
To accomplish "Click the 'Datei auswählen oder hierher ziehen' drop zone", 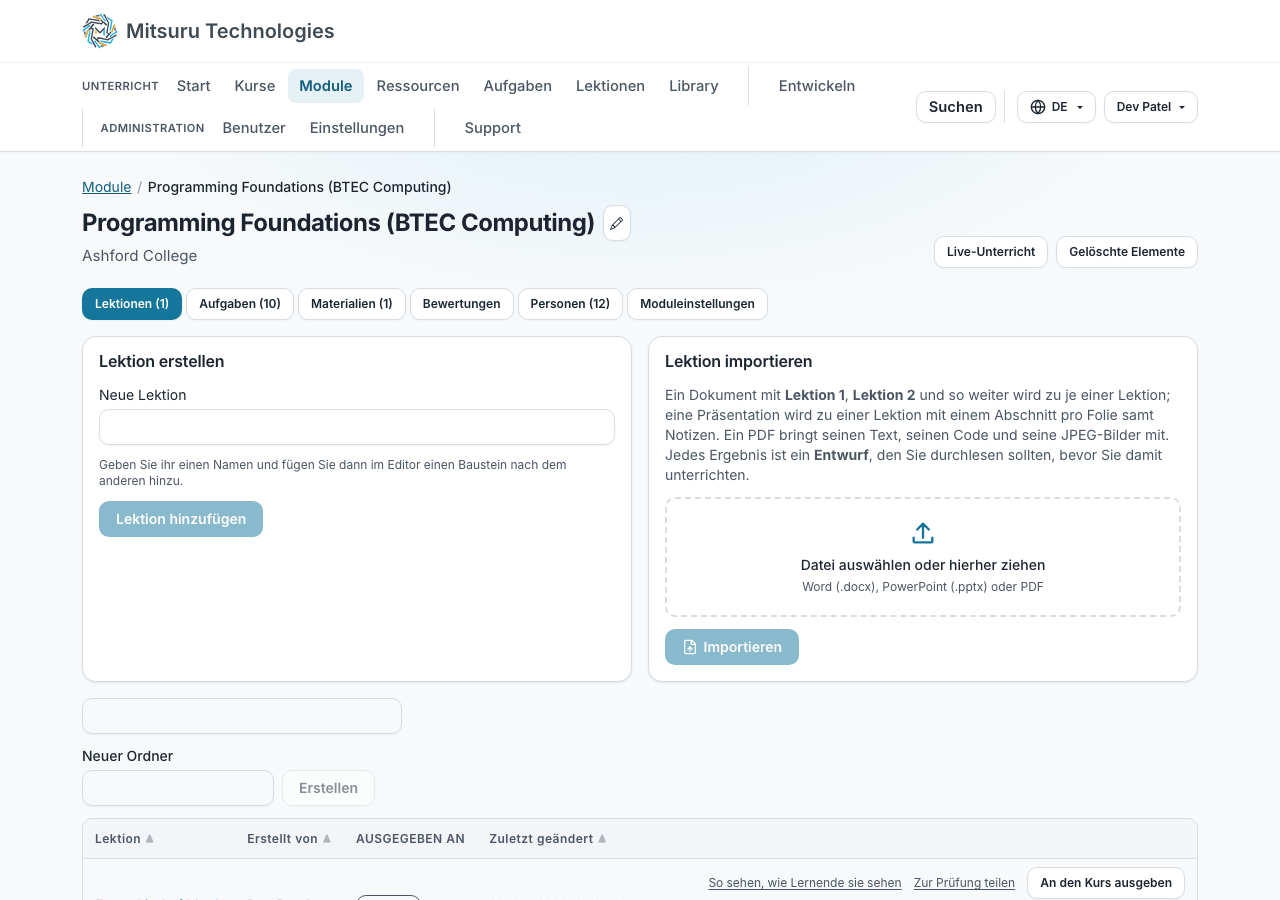I will tap(923, 557).
